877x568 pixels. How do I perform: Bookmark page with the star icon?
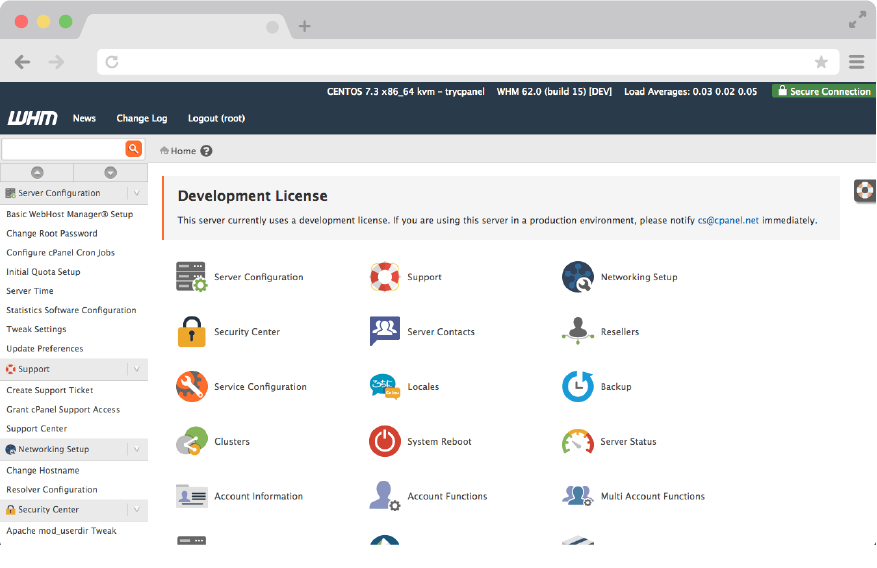[821, 61]
